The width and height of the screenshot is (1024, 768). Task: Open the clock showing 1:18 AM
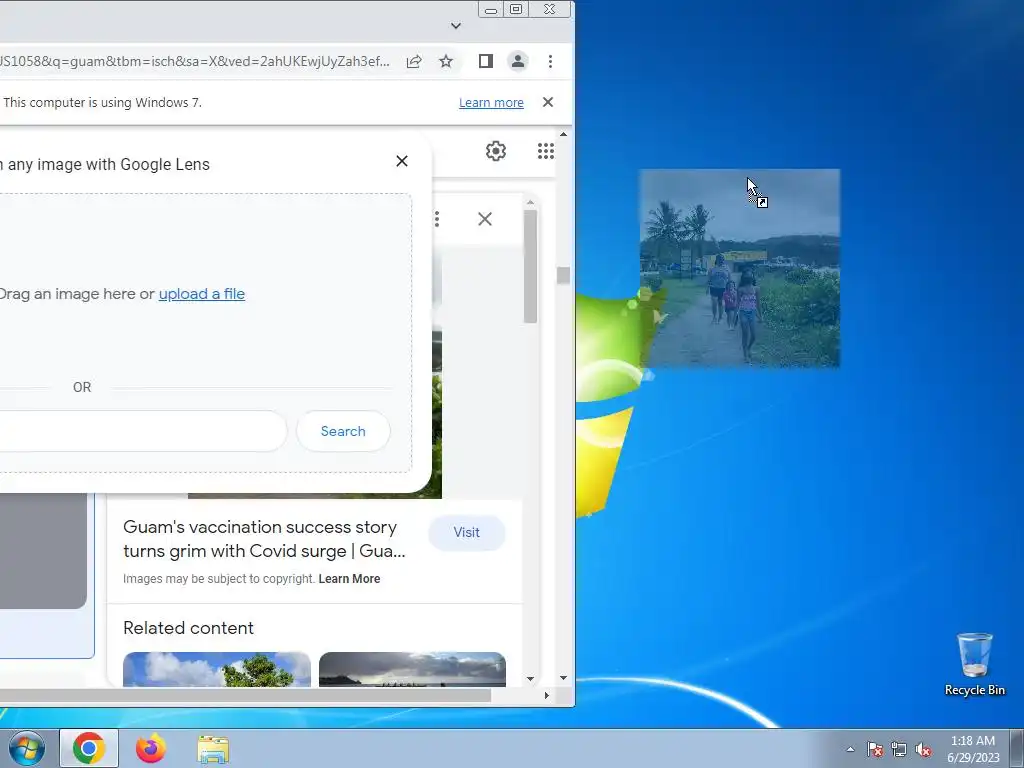(973, 749)
